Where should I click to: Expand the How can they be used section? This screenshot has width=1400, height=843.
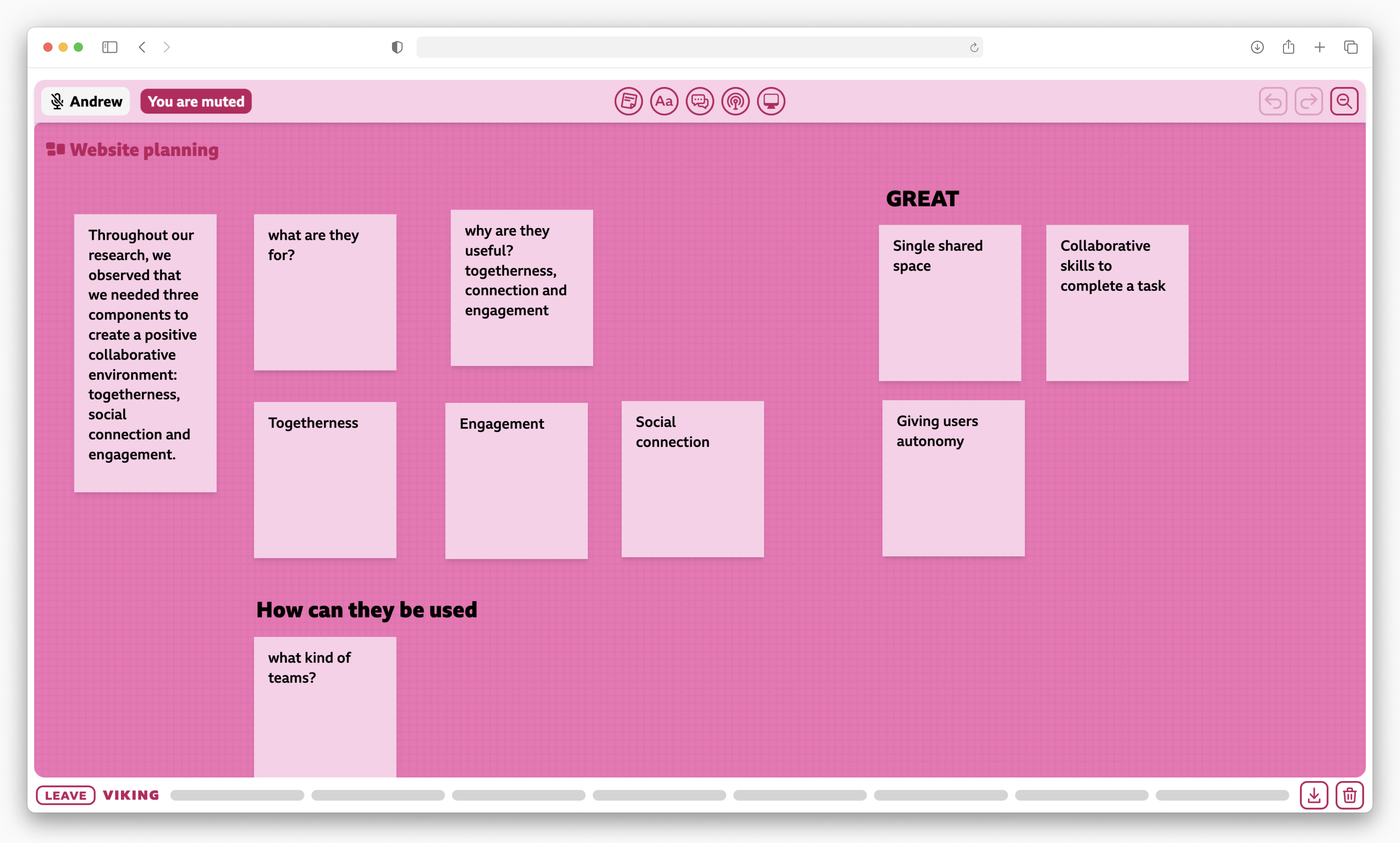coord(366,608)
